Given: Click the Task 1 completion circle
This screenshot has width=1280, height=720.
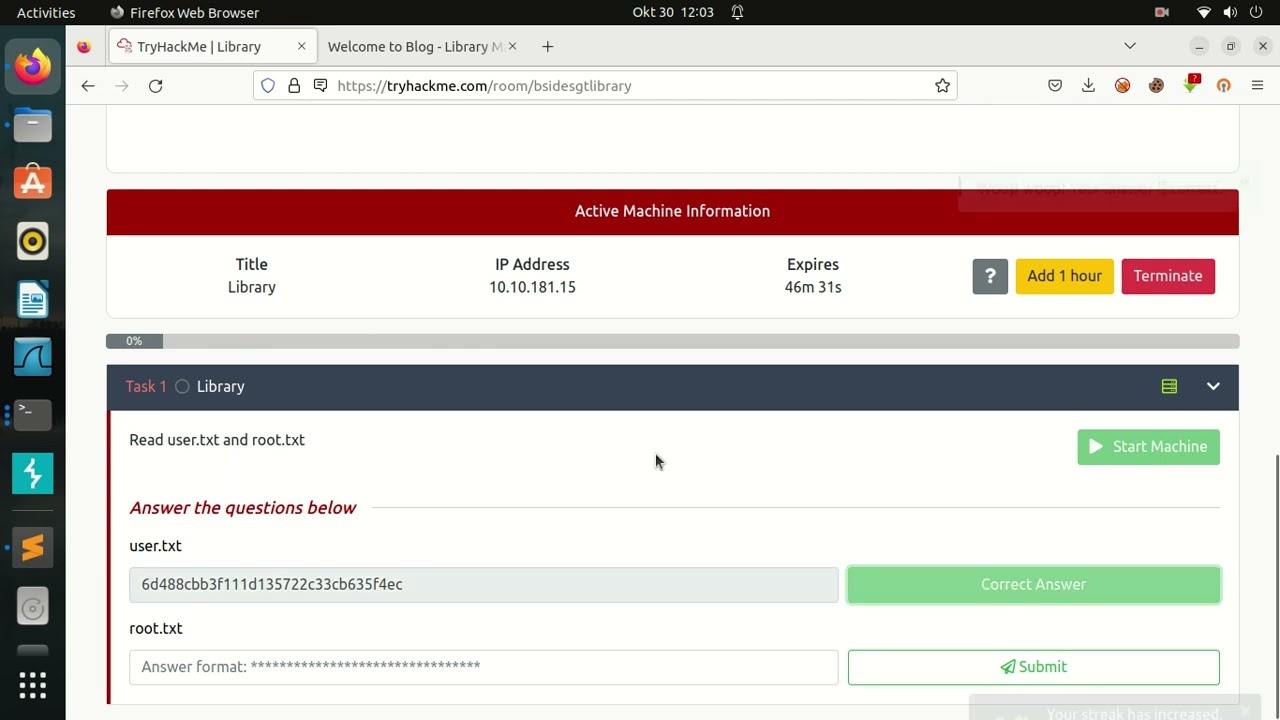Looking at the screenshot, I should click(182, 387).
